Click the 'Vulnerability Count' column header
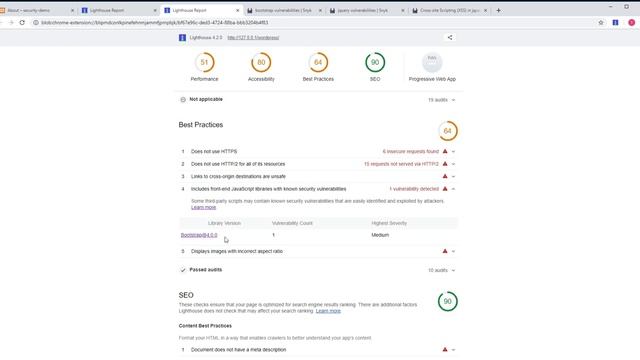The width and height of the screenshot is (640, 360). point(292,223)
